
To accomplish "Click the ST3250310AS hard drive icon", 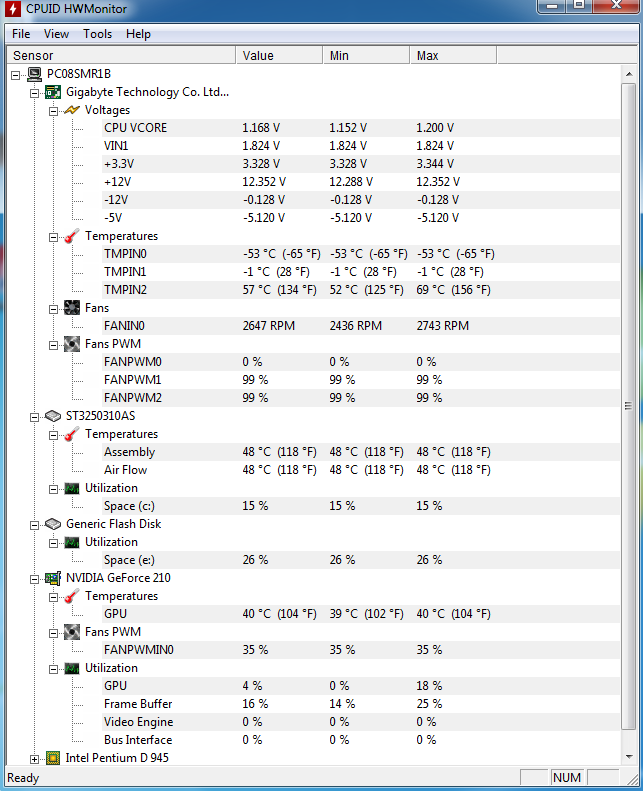I will 53,416.
